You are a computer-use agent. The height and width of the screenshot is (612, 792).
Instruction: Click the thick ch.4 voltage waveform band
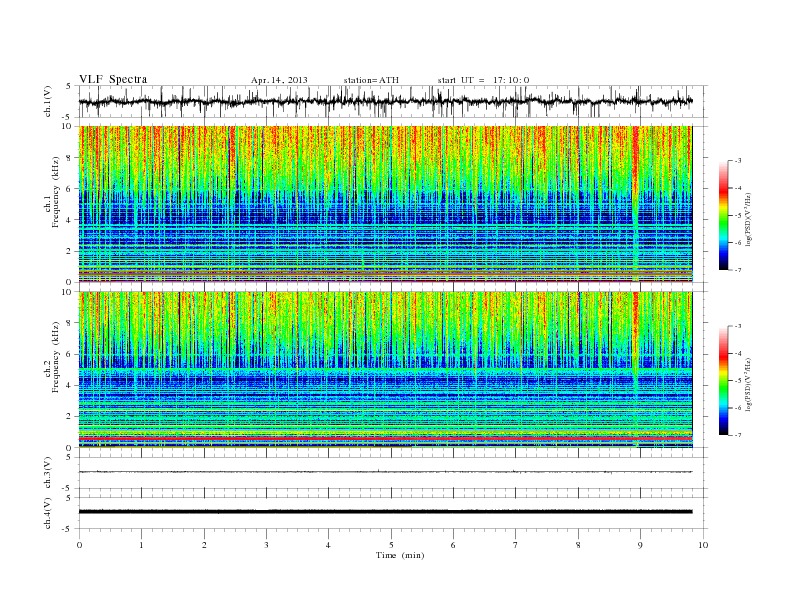pyautogui.click(x=385, y=512)
